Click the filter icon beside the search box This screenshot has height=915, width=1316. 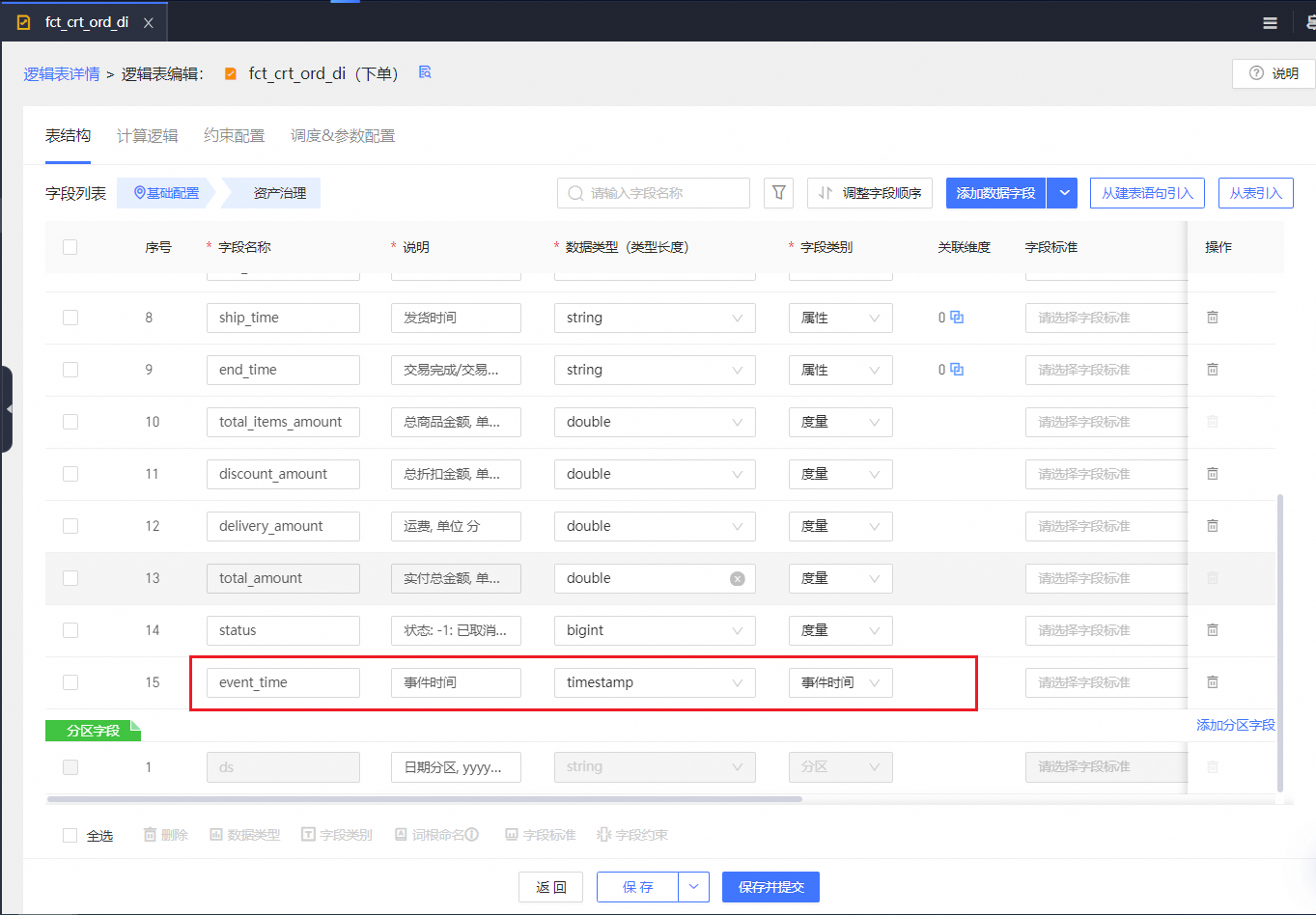coord(778,192)
